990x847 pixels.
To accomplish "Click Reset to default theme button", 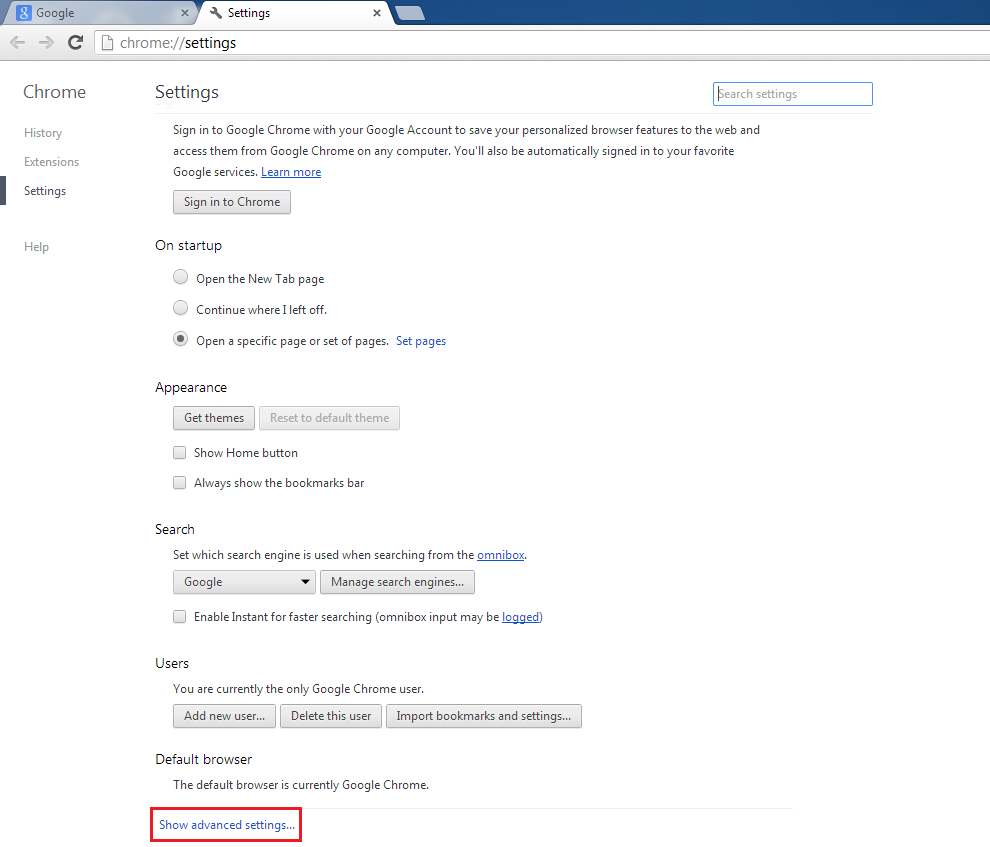I will pyautogui.click(x=330, y=418).
